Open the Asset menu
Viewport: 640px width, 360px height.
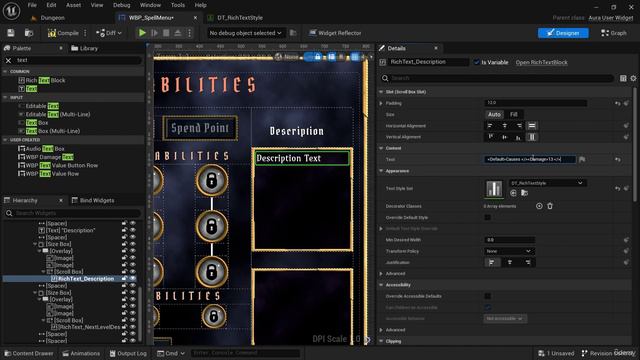(x=73, y=5)
